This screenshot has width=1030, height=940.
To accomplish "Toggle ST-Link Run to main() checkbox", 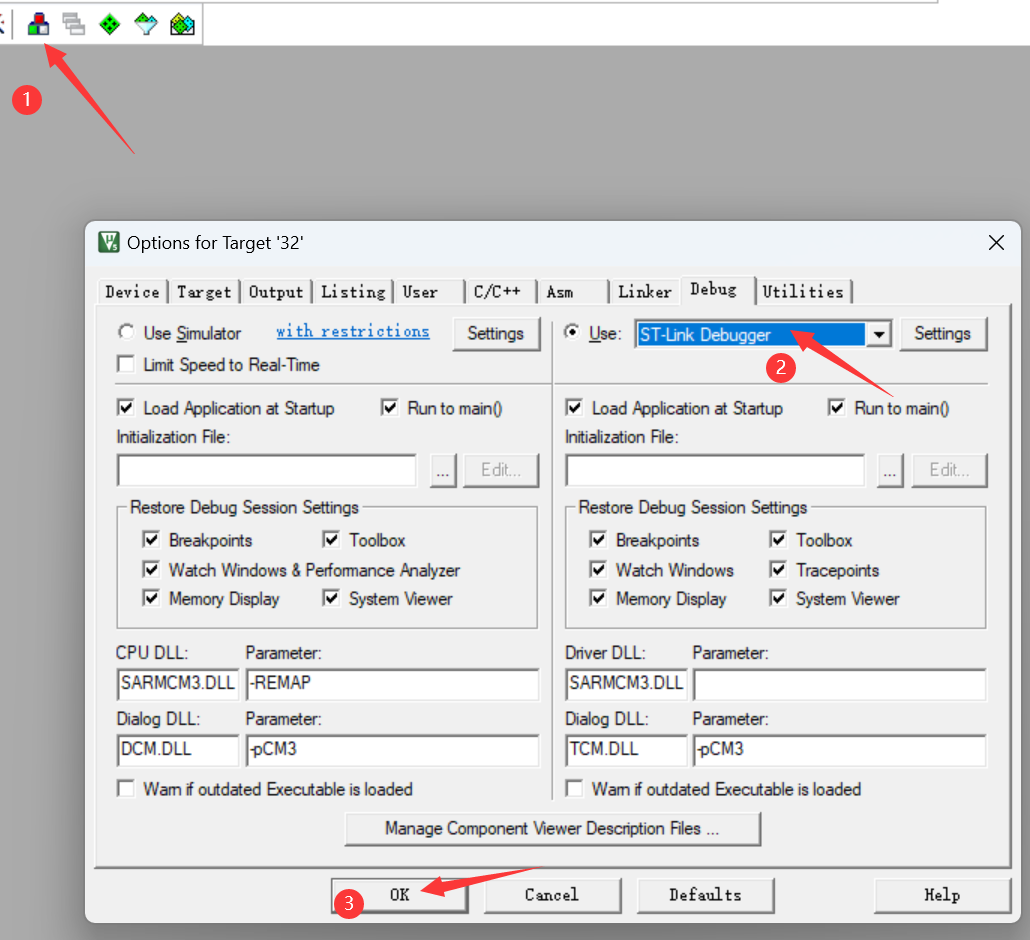I will tap(837, 408).
